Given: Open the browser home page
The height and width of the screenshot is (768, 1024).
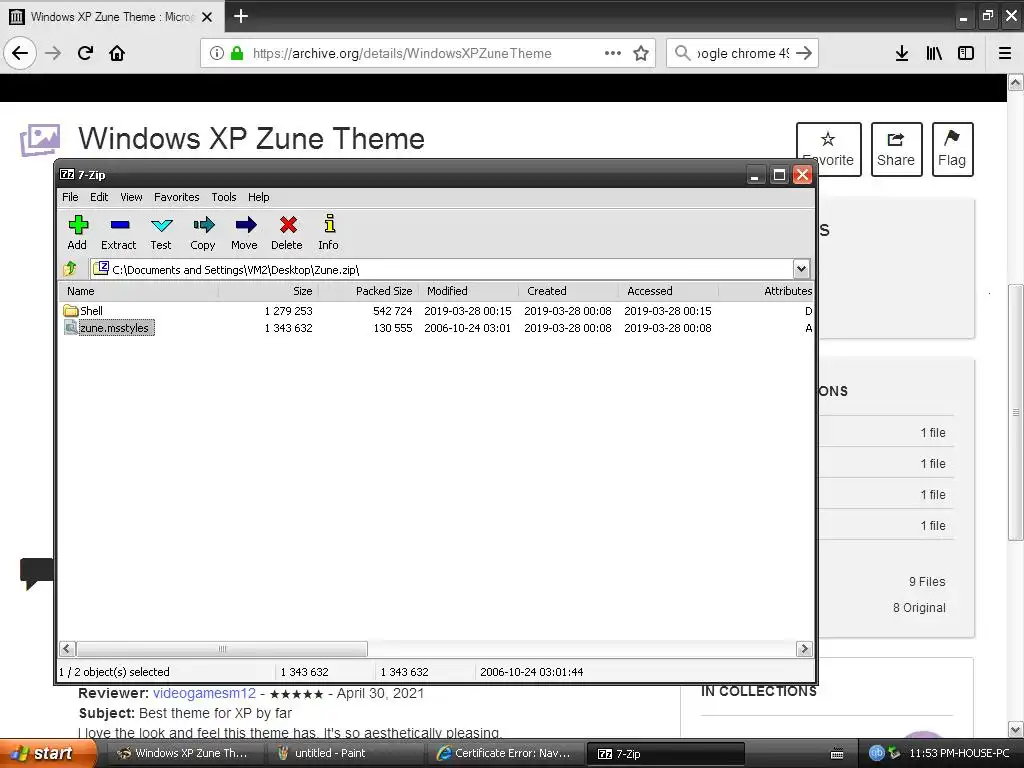Looking at the screenshot, I should pos(117,53).
